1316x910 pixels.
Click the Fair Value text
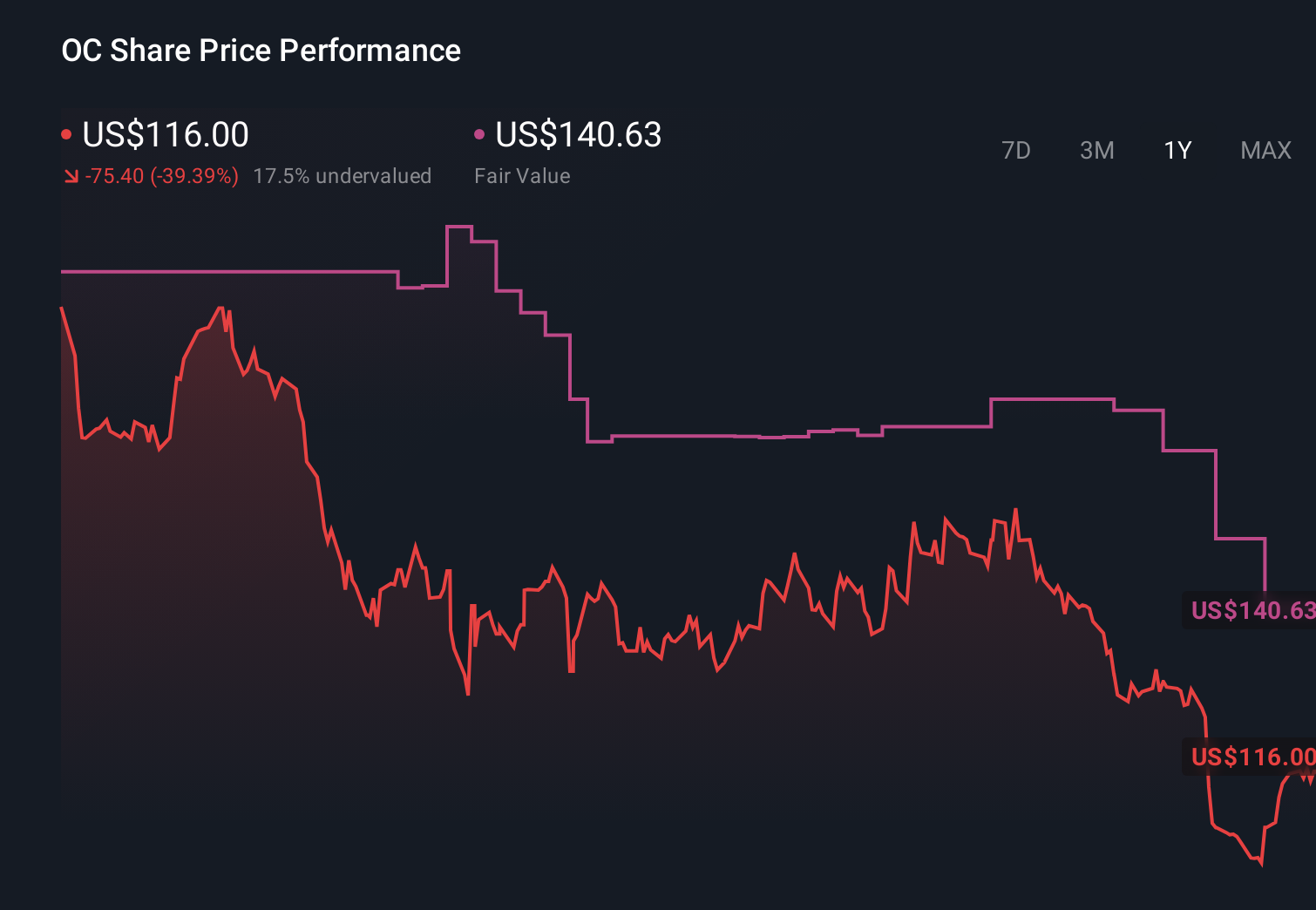coord(522,175)
